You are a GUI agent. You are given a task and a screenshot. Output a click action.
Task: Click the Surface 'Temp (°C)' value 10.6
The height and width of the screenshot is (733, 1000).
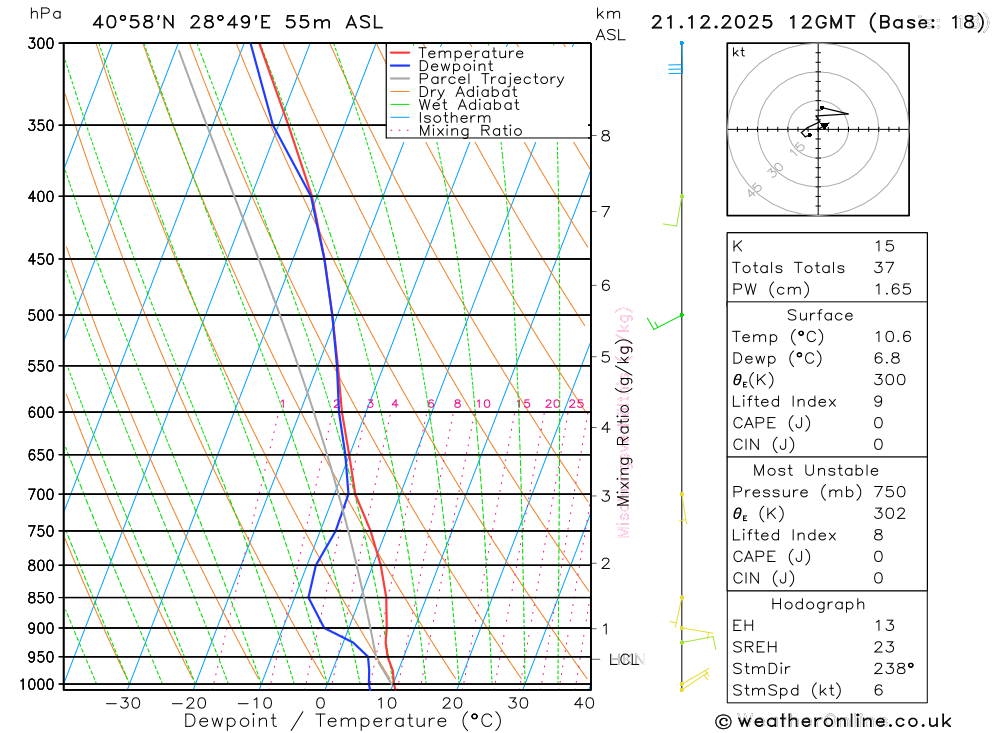[893, 337]
